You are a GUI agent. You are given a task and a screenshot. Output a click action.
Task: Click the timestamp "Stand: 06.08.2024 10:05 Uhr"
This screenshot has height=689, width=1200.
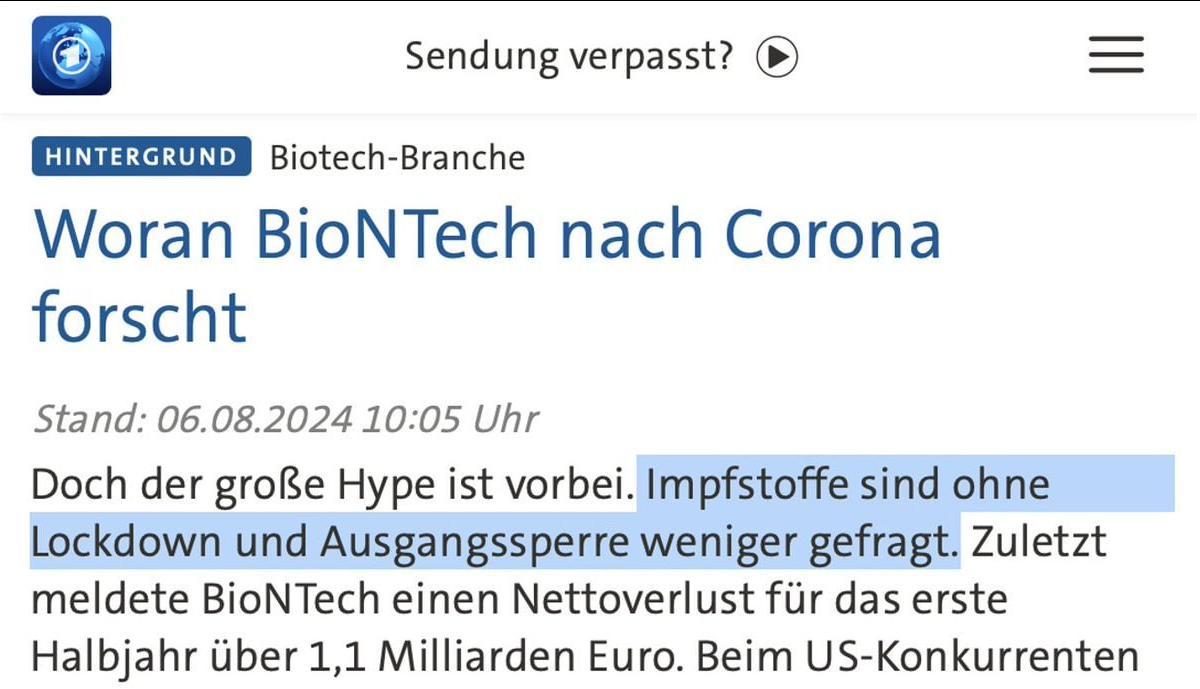coord(286,418)
